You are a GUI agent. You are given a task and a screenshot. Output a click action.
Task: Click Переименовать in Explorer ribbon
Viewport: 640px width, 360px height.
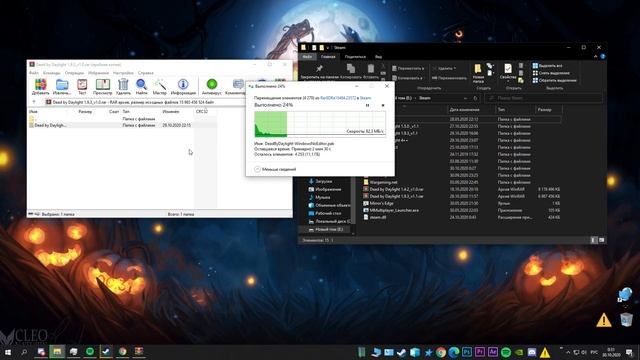click(x=449, y=78)
